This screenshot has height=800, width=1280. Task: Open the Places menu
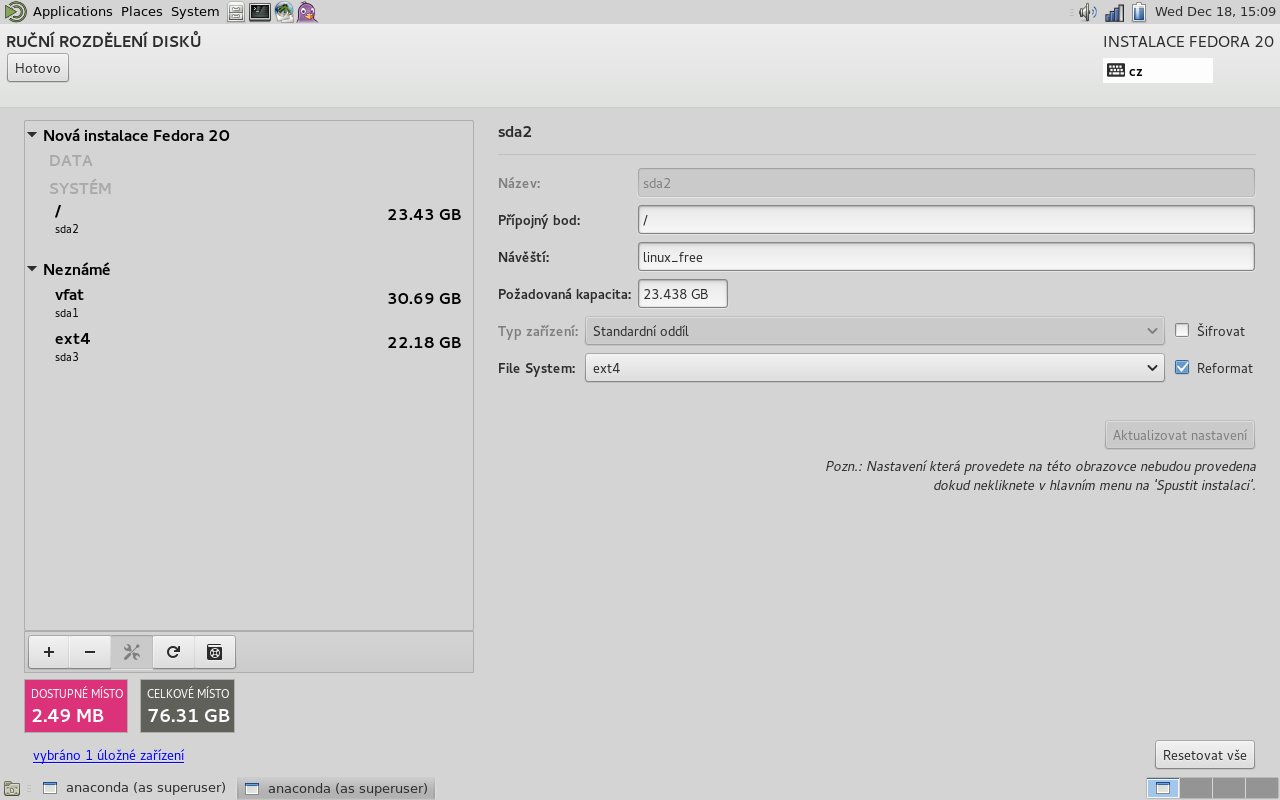tap(141, 12)
